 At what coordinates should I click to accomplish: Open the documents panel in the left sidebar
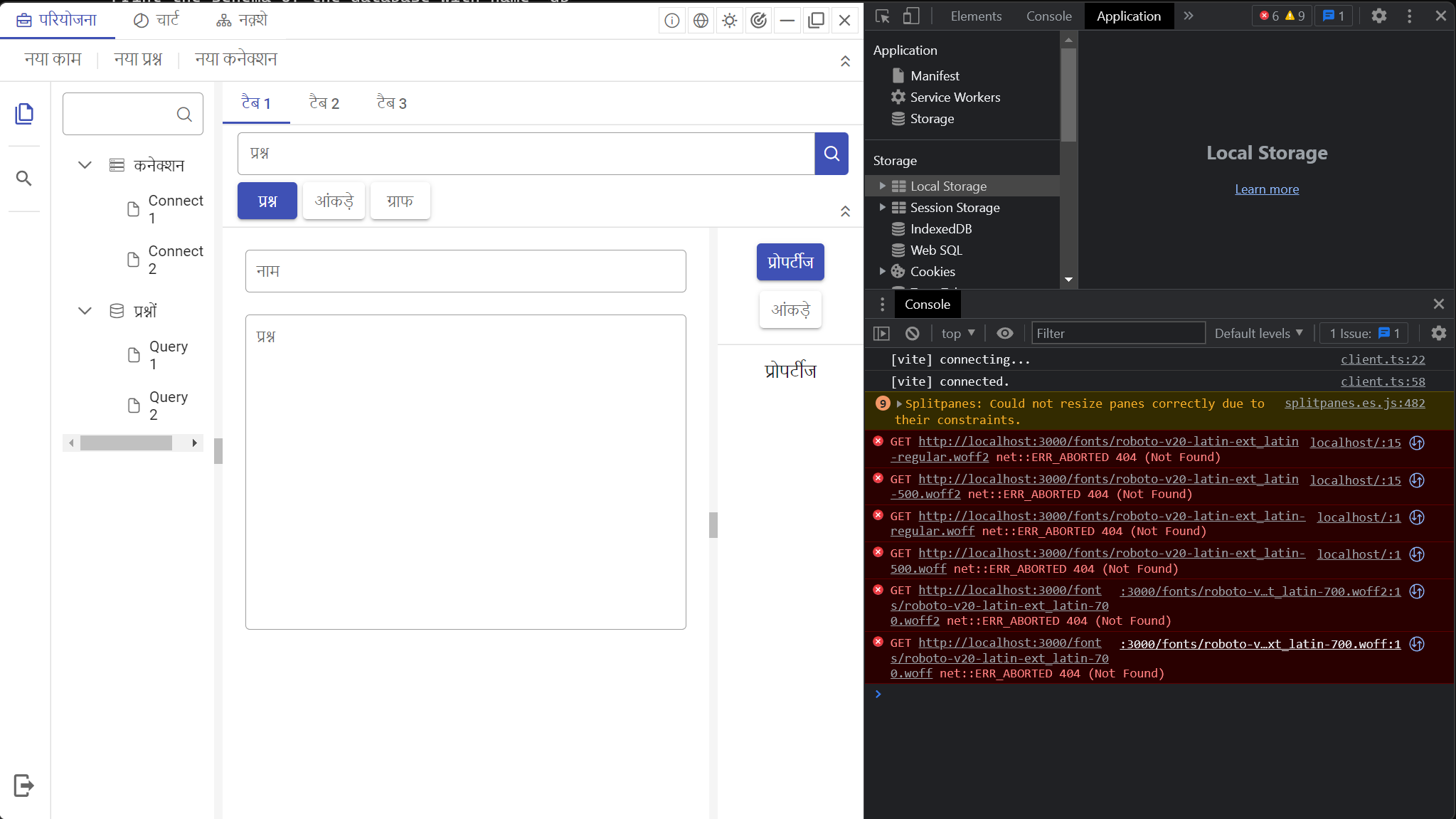click(x=24, y=113)
